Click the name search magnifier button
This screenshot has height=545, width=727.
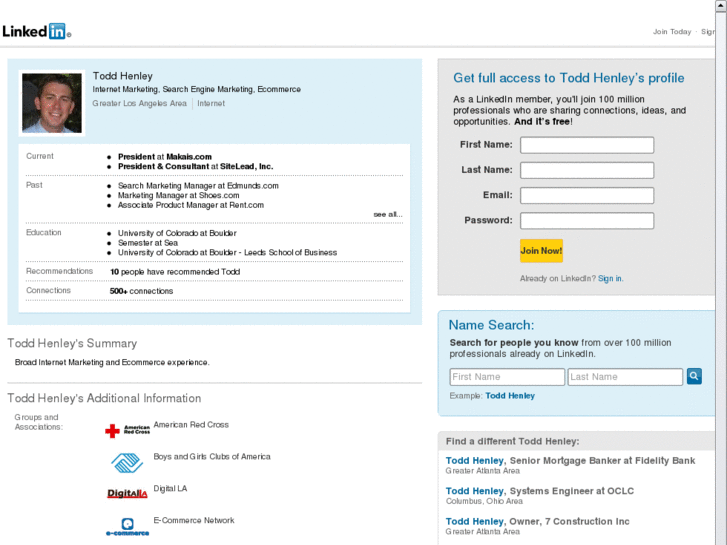(694, 376)
